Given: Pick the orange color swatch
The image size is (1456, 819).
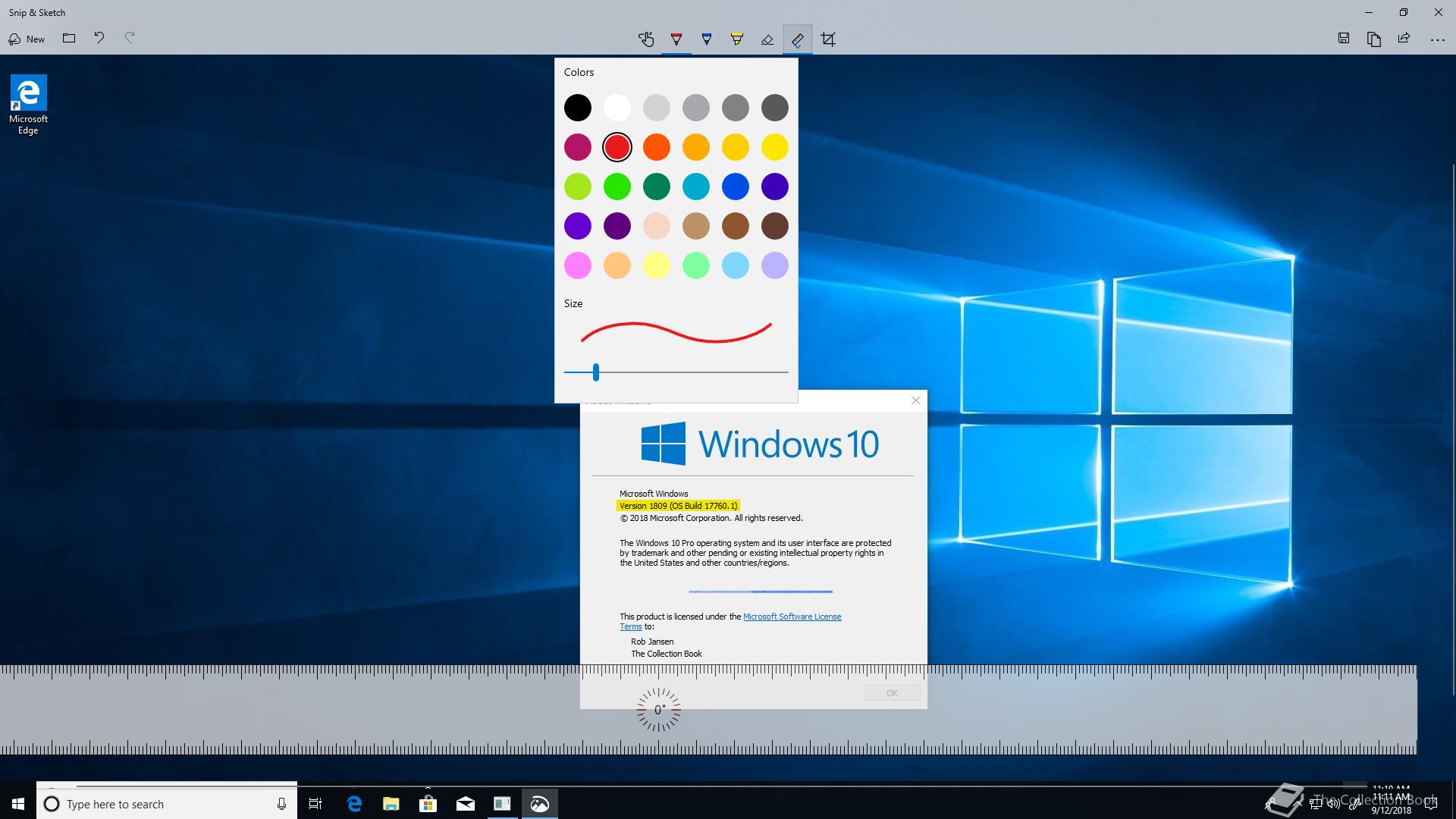Looking at the screenshot, I should pyautogui.click(x=657, y=147).
